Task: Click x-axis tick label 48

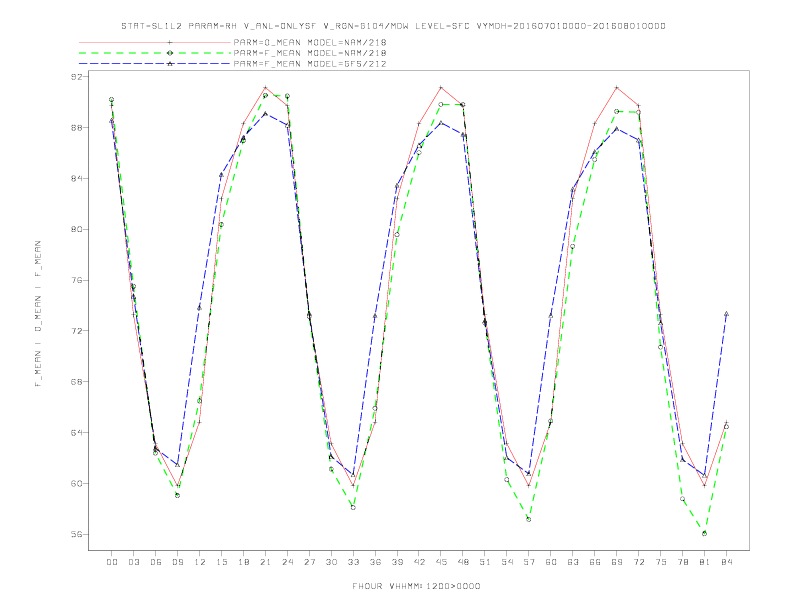Action: 463,562
